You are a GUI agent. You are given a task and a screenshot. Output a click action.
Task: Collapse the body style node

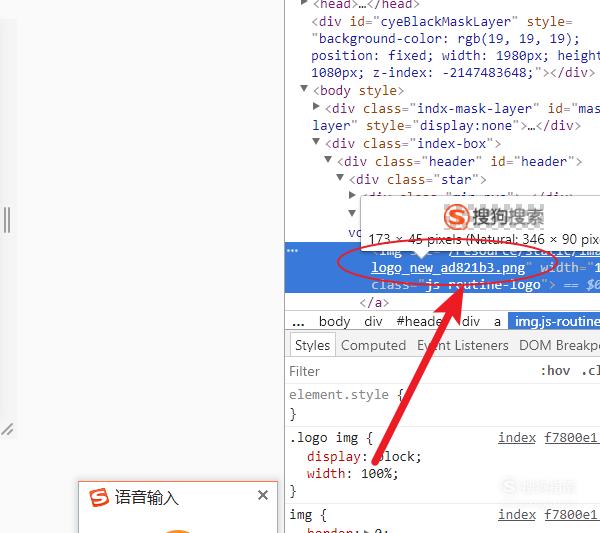(304, 89)
